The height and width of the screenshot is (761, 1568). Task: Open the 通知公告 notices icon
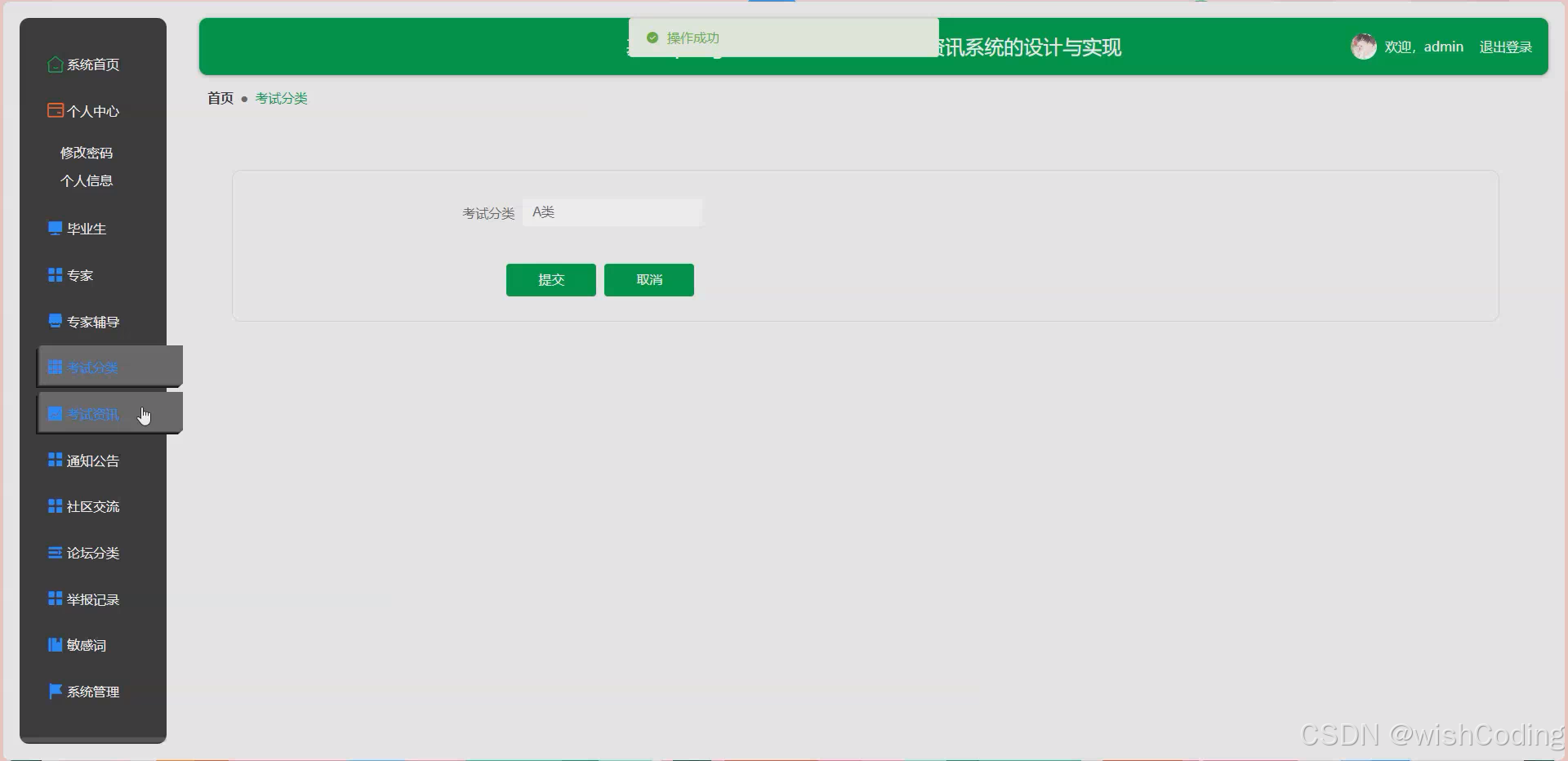pos(54,460)
